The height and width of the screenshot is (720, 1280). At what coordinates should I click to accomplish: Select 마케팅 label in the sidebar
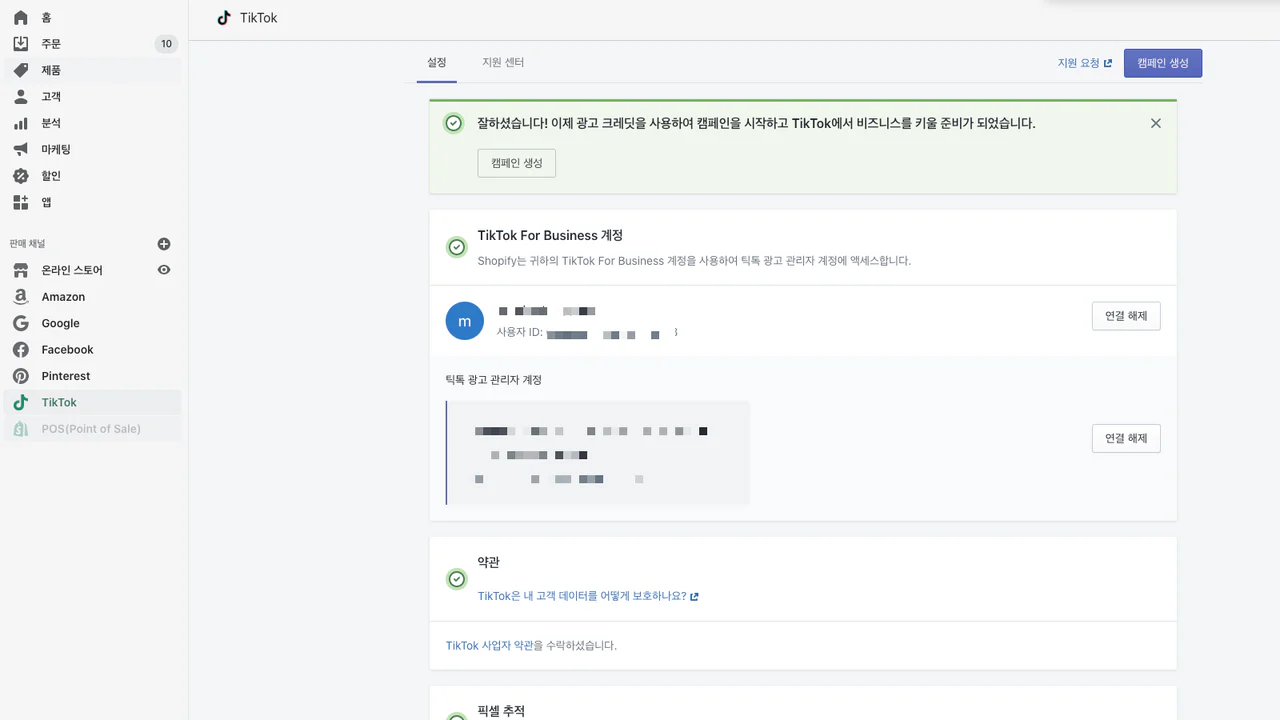56,149
